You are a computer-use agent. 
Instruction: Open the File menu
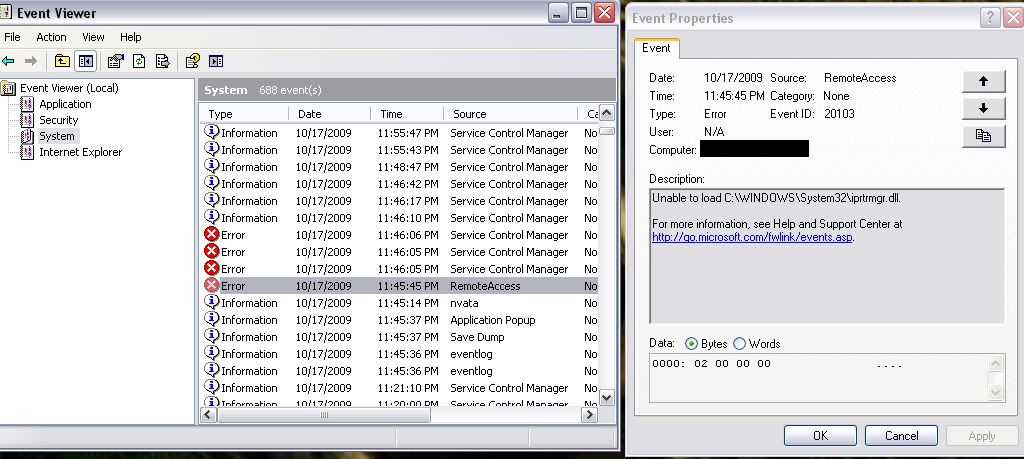[x=12, y=37]
